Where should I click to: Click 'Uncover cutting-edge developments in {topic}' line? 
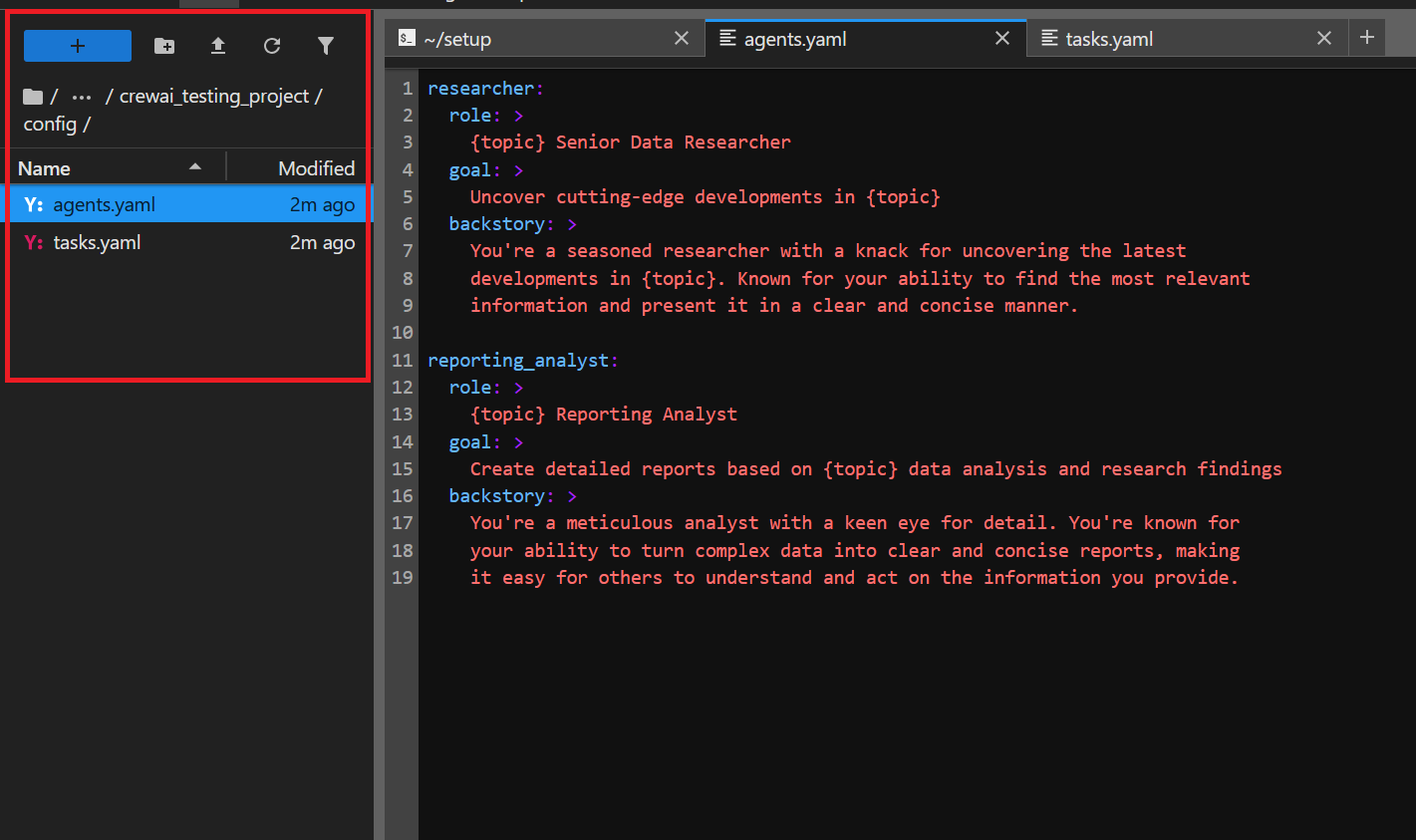point(706,197)
